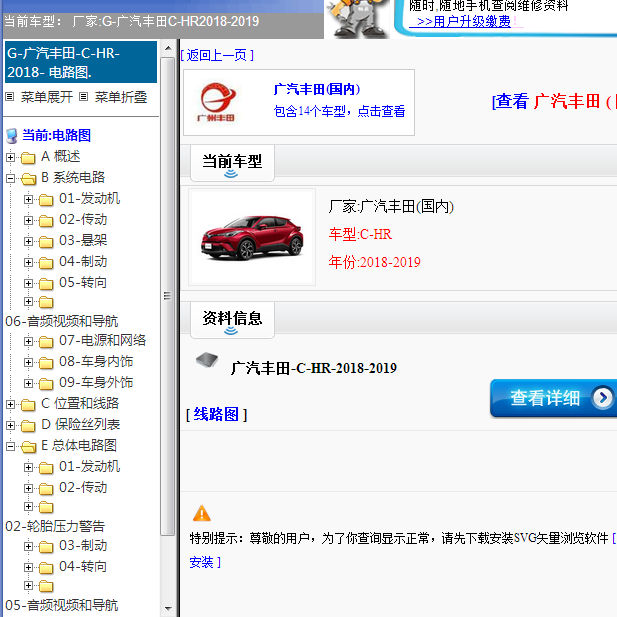Select 05-转向 under B 系统电路
The image size is (617, 617).
tap(83, 283)
